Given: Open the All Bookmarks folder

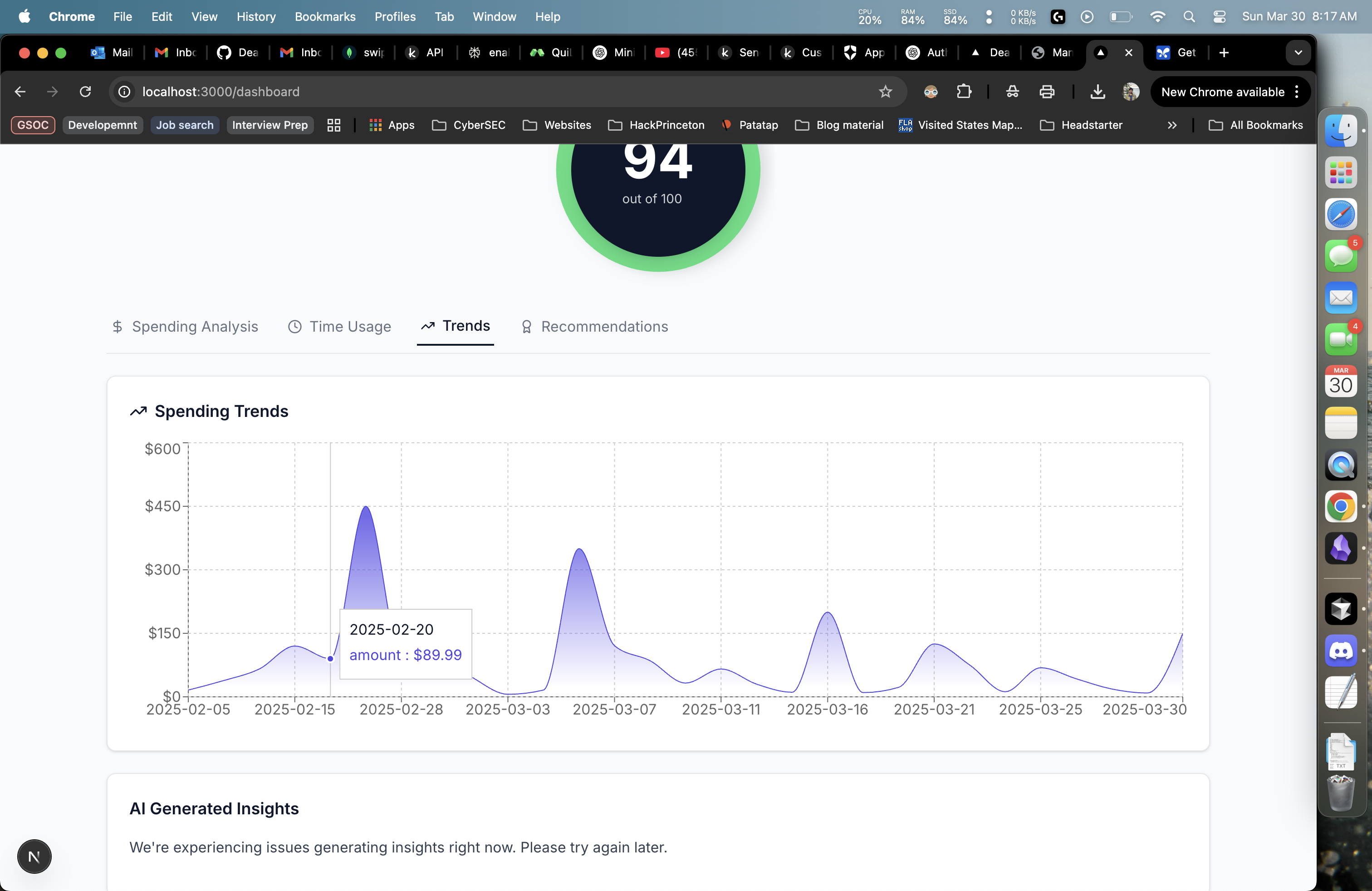Looking at the screenshot, I should coord(1255,125).
